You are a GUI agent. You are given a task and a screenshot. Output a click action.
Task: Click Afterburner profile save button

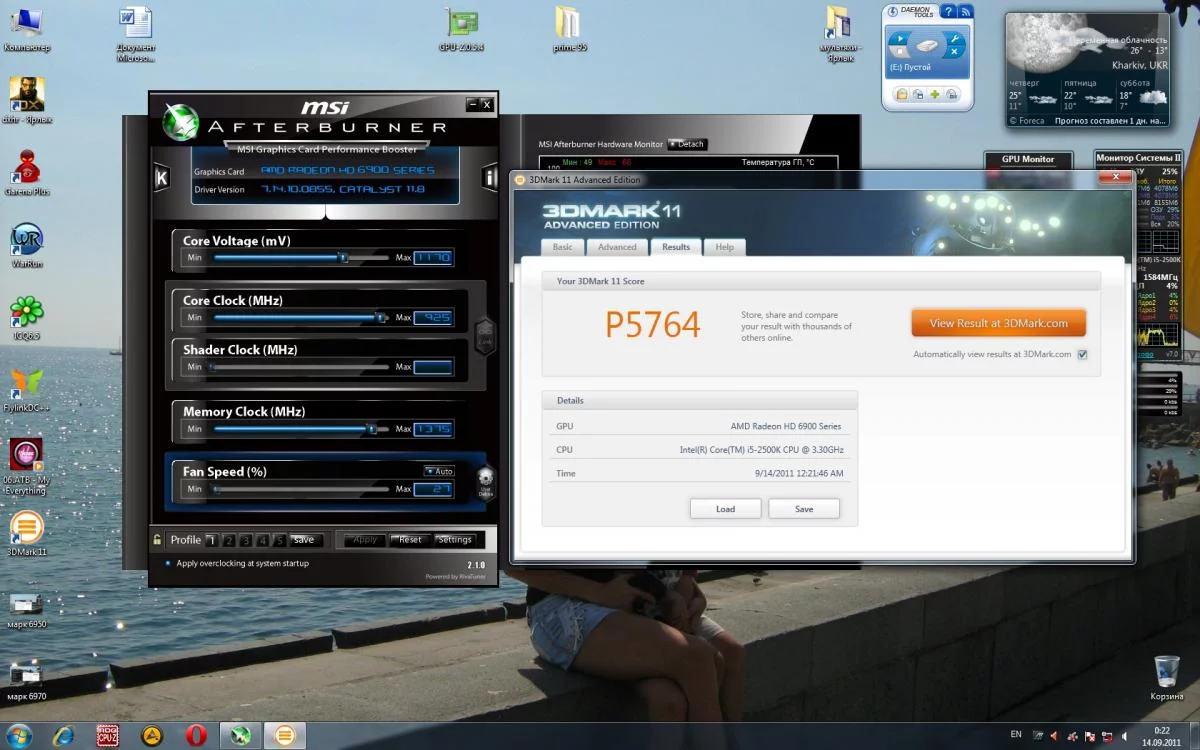click(304, 540)
